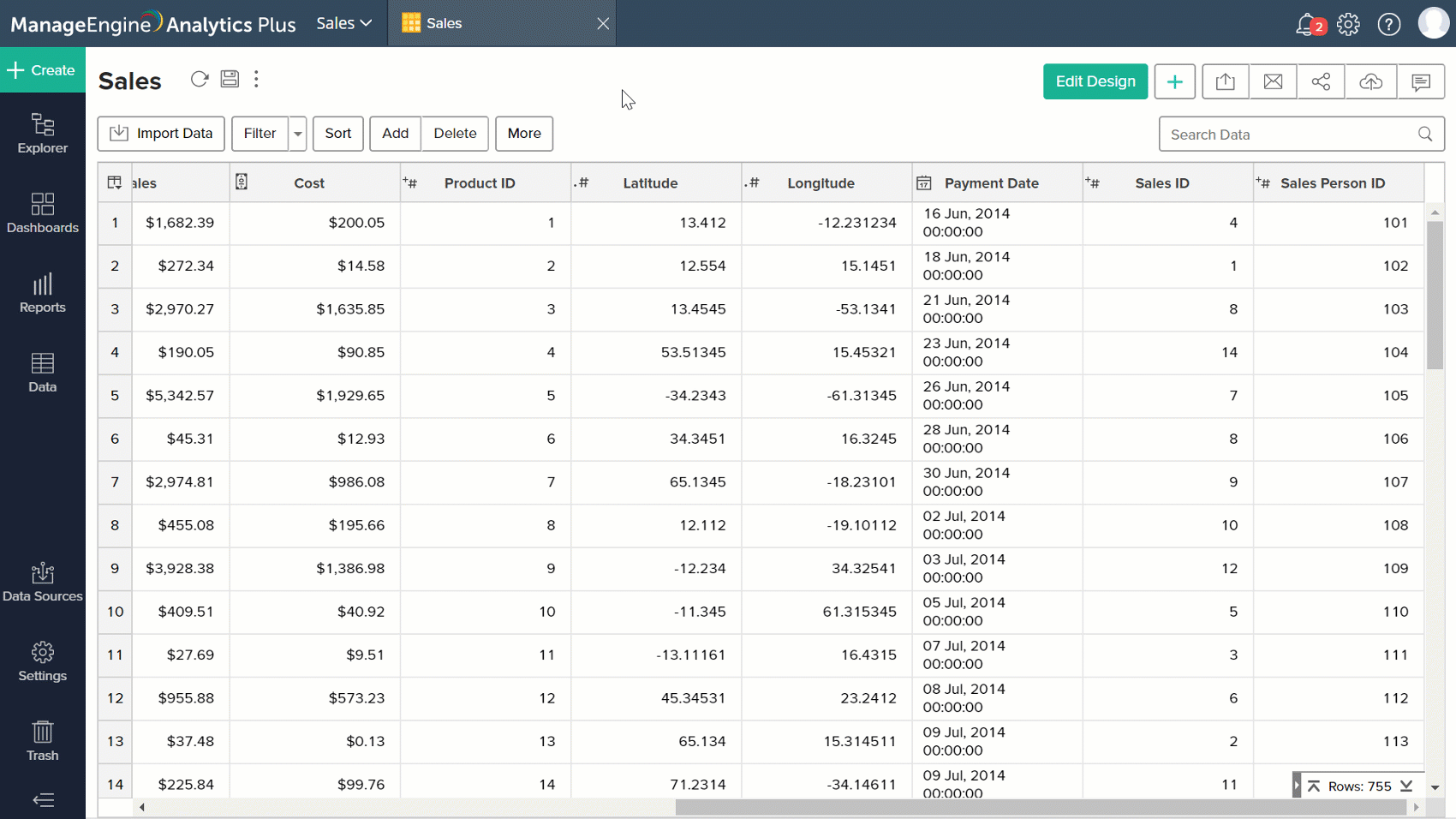Save the Sales table
Image resolution: width=1456 pixels, height=819 pixels.
click(x=229, y=79)
